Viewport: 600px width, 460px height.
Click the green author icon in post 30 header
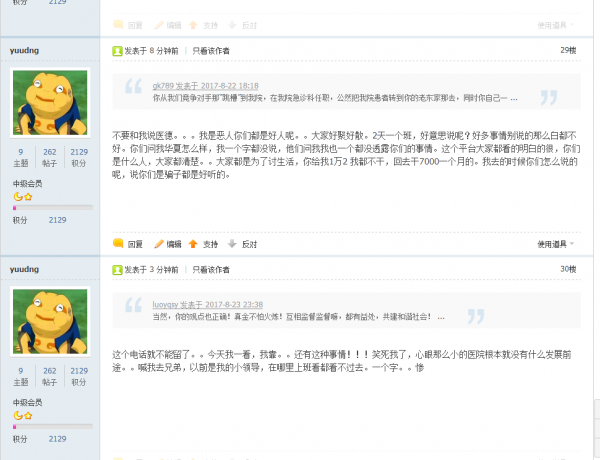point(117,270)
